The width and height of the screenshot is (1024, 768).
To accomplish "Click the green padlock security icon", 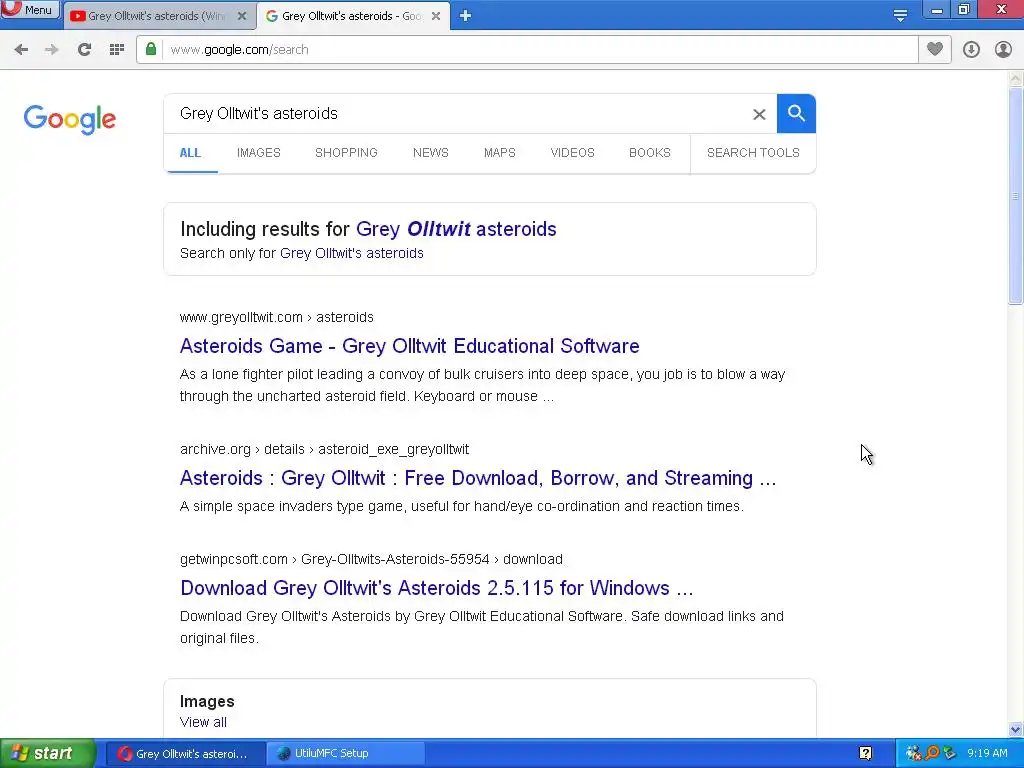I will point(151,49).
